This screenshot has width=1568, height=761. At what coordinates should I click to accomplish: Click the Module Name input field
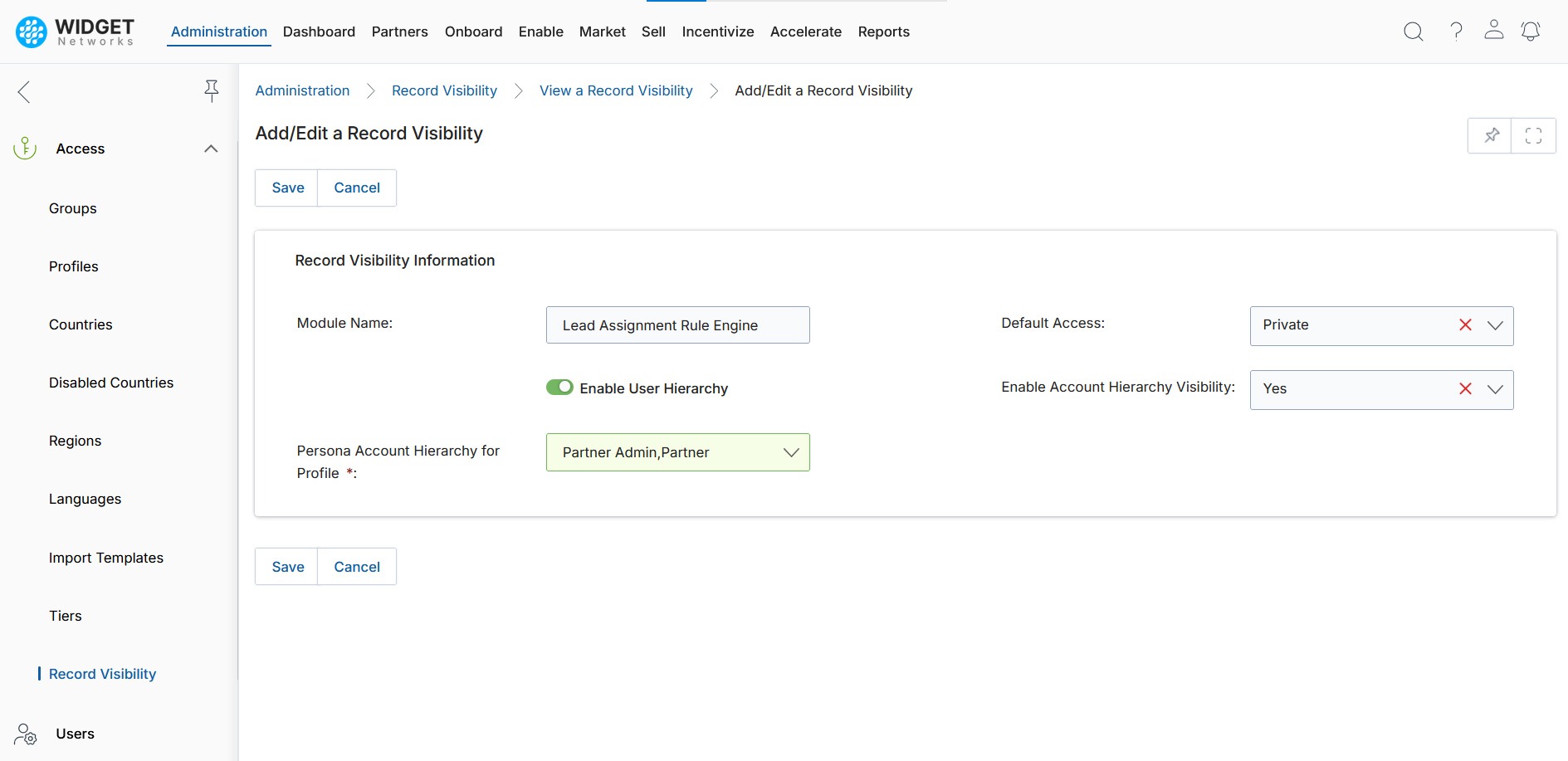677,325
